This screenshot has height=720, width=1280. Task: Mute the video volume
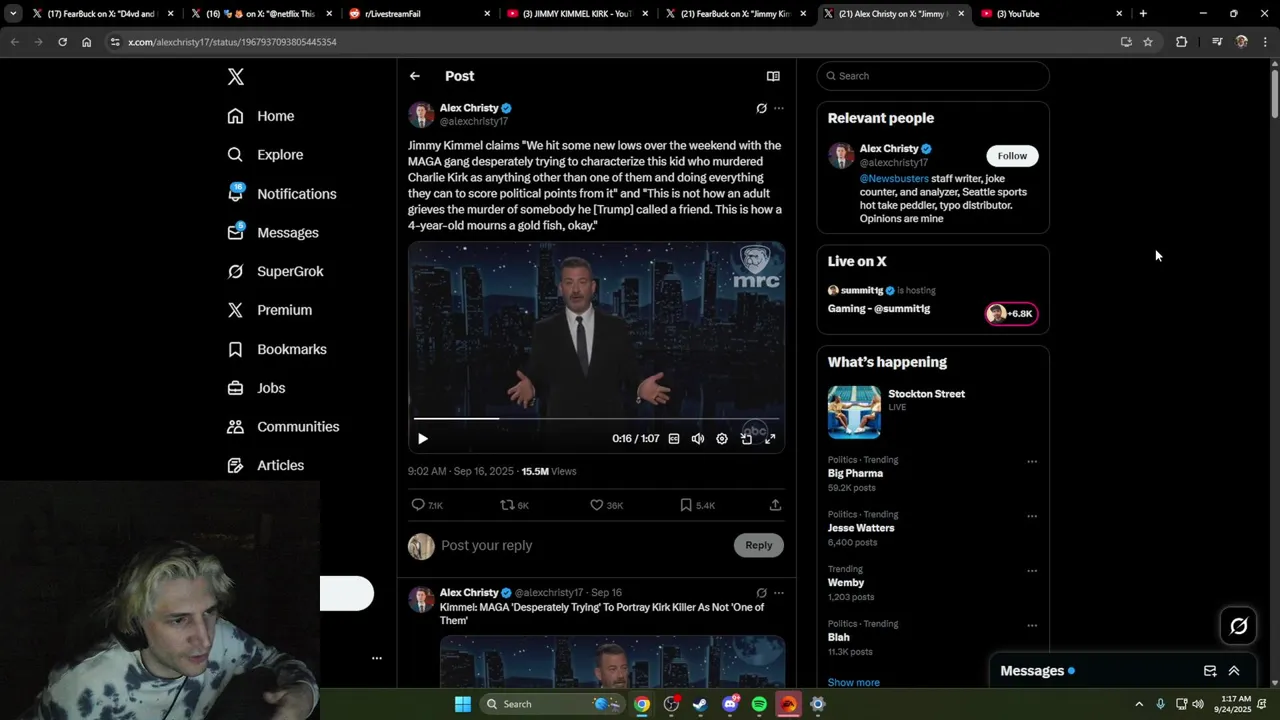pos(698,438)
